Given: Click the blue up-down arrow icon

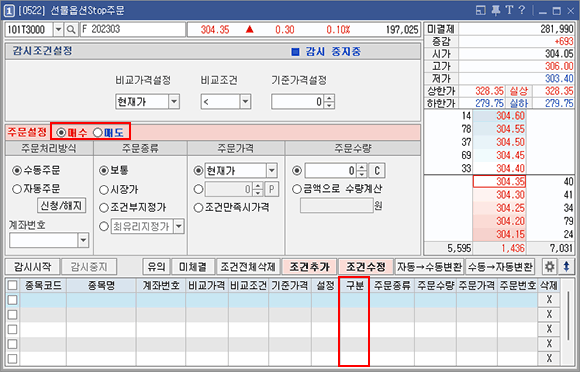Looking at the screenshot, I should point(566,266).
